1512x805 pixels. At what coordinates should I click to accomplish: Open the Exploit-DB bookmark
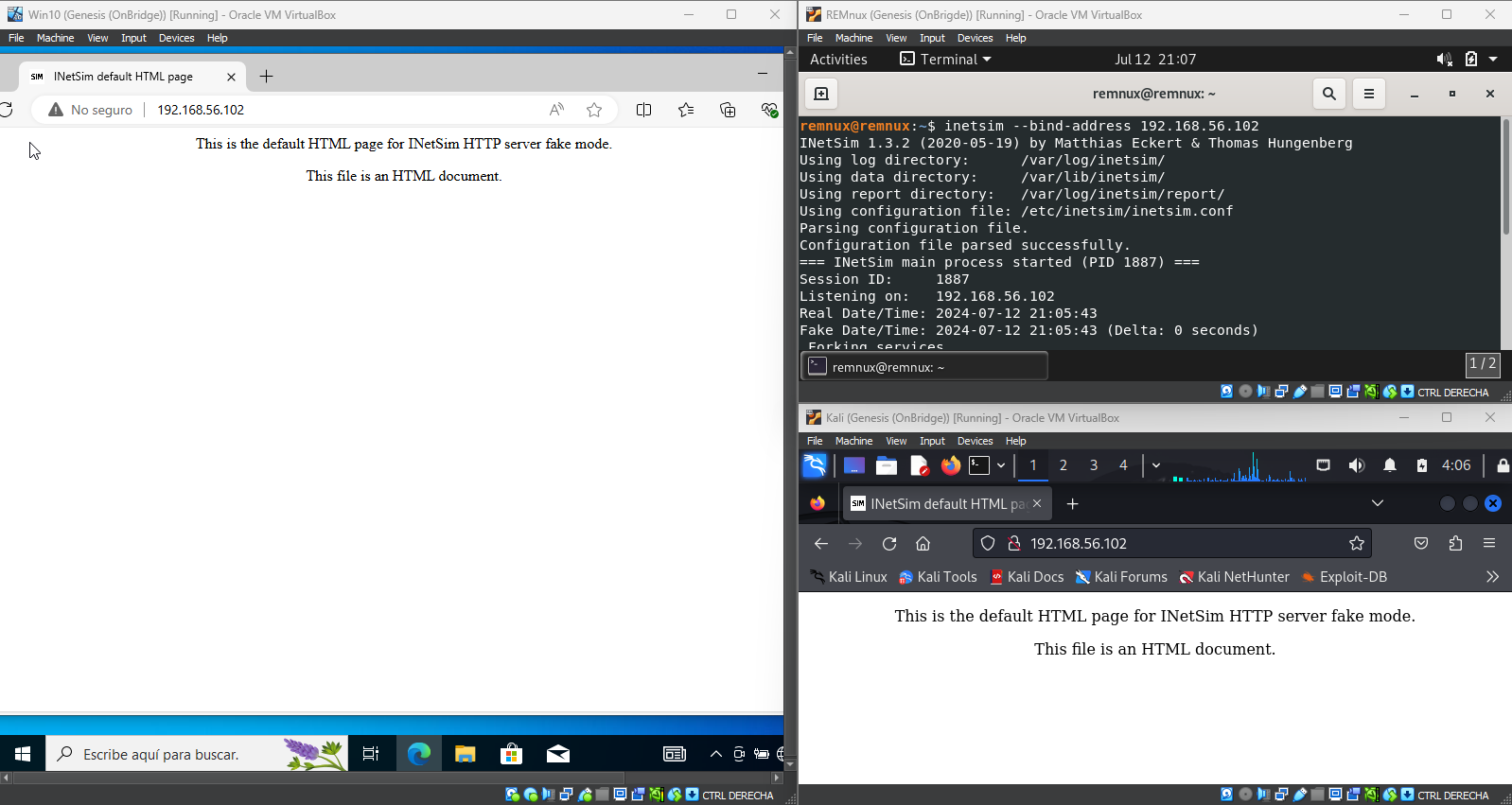(x=1345, y=577)
